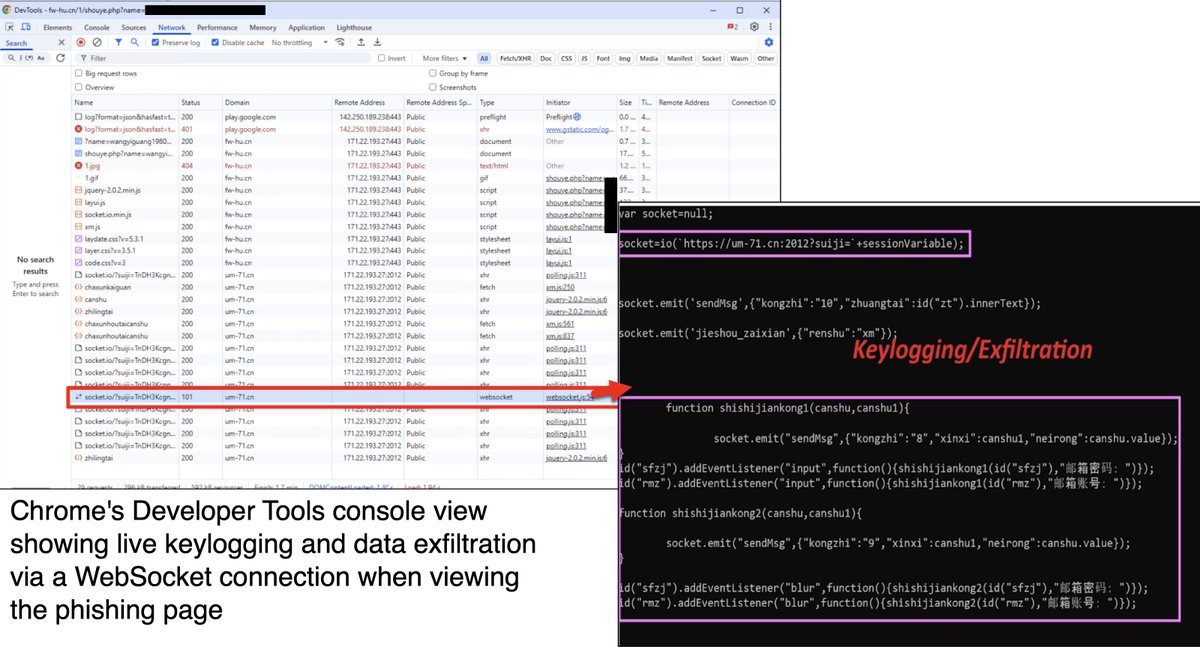The width and height of the screenshot is (1200, 647).
Task: Click the import HAR upload icon
Action: [360, 43]
